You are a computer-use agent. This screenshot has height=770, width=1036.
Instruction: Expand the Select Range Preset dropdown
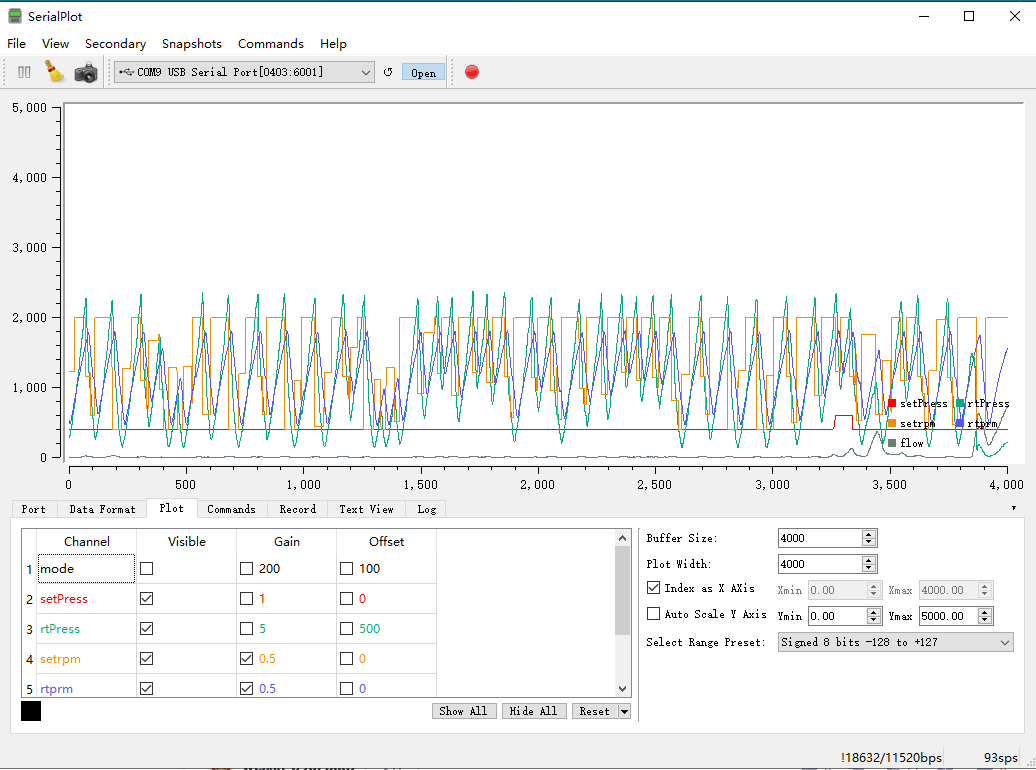pyautogui.click(x=895, y=642)
